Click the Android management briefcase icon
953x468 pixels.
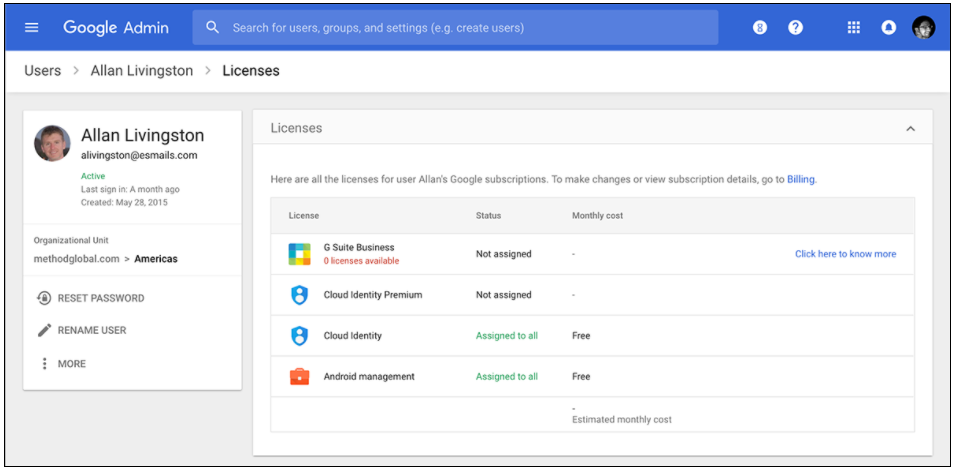point(299,377)
